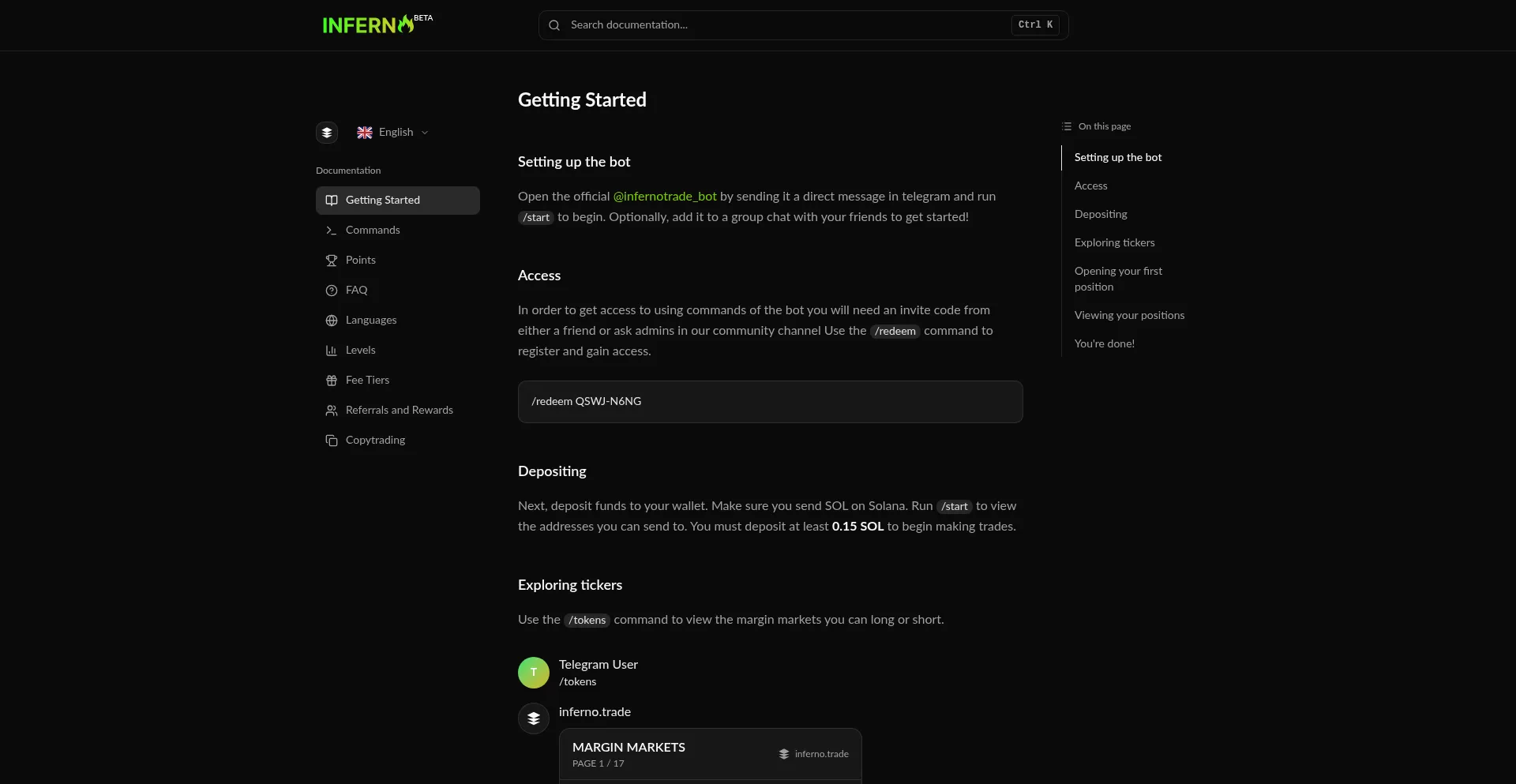This screenshot has width=1516, height=784.
Task: Click the Copytrading copy icon
Action: (x=332, y=441)
